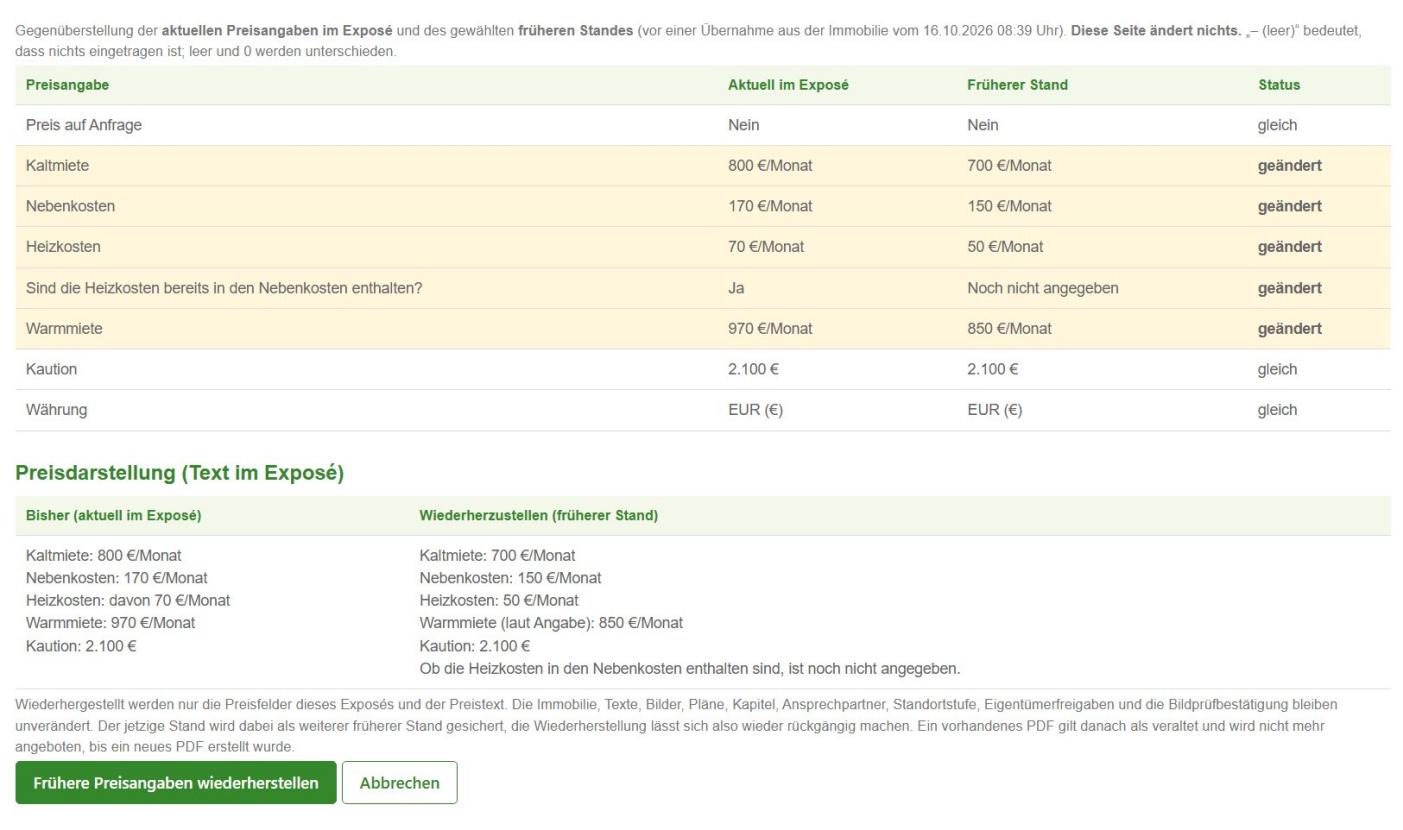Viewport: 1403px width, 830px height.
Task: Select the Nebenkosten table cell "170 €/Monat"
Action: [770, 206]
